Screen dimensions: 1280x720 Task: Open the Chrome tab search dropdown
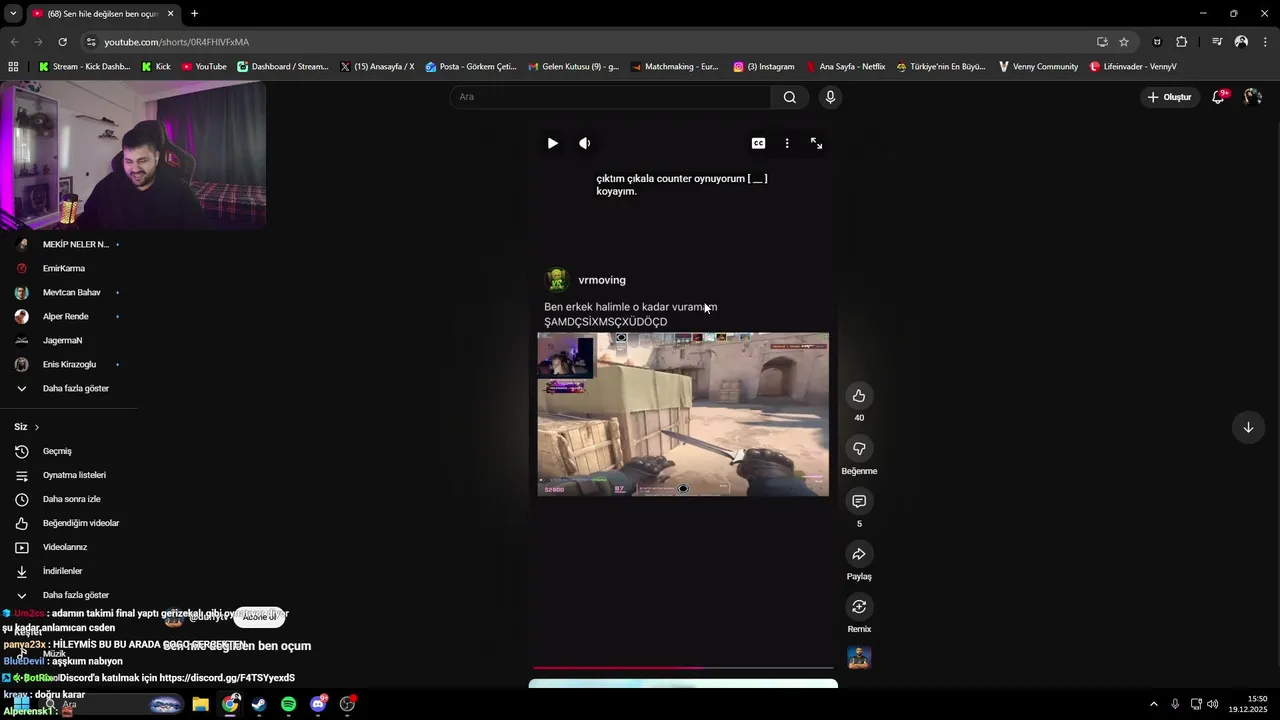click(13, 13)
